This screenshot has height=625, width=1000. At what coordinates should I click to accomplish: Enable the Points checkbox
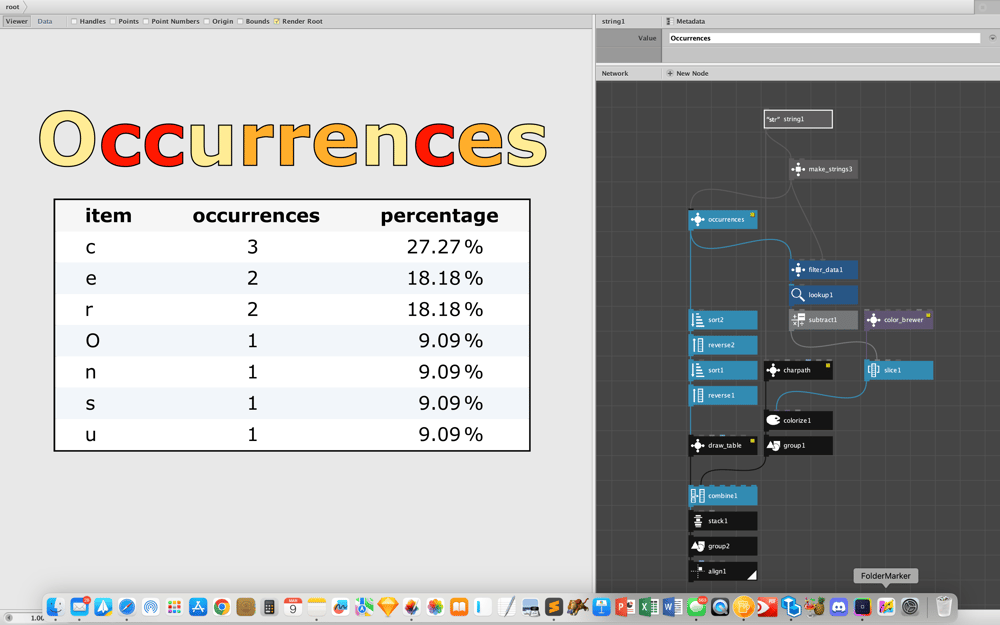point(113,21)
